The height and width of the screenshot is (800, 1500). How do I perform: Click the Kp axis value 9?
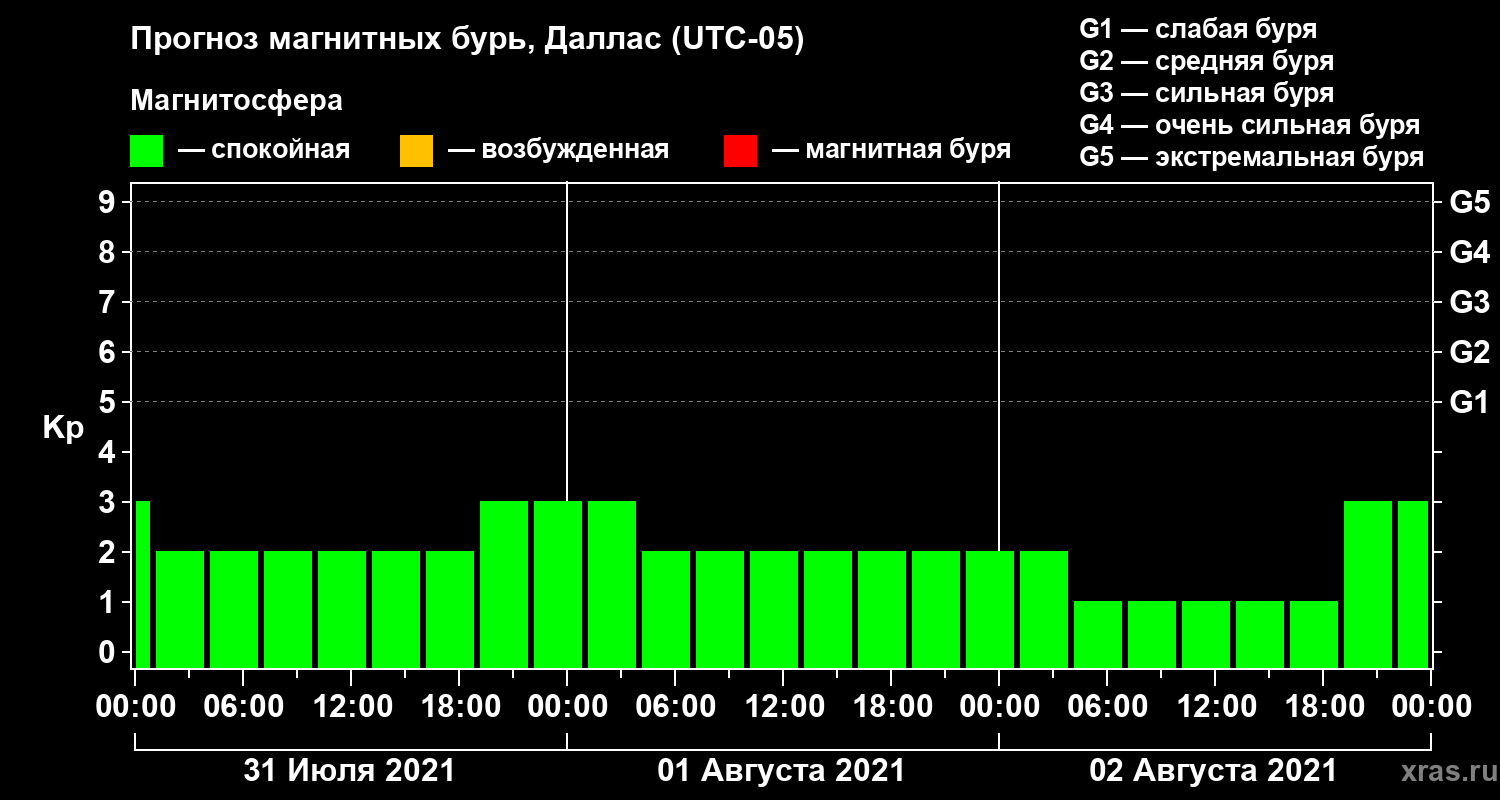click(x=108, y=202)
